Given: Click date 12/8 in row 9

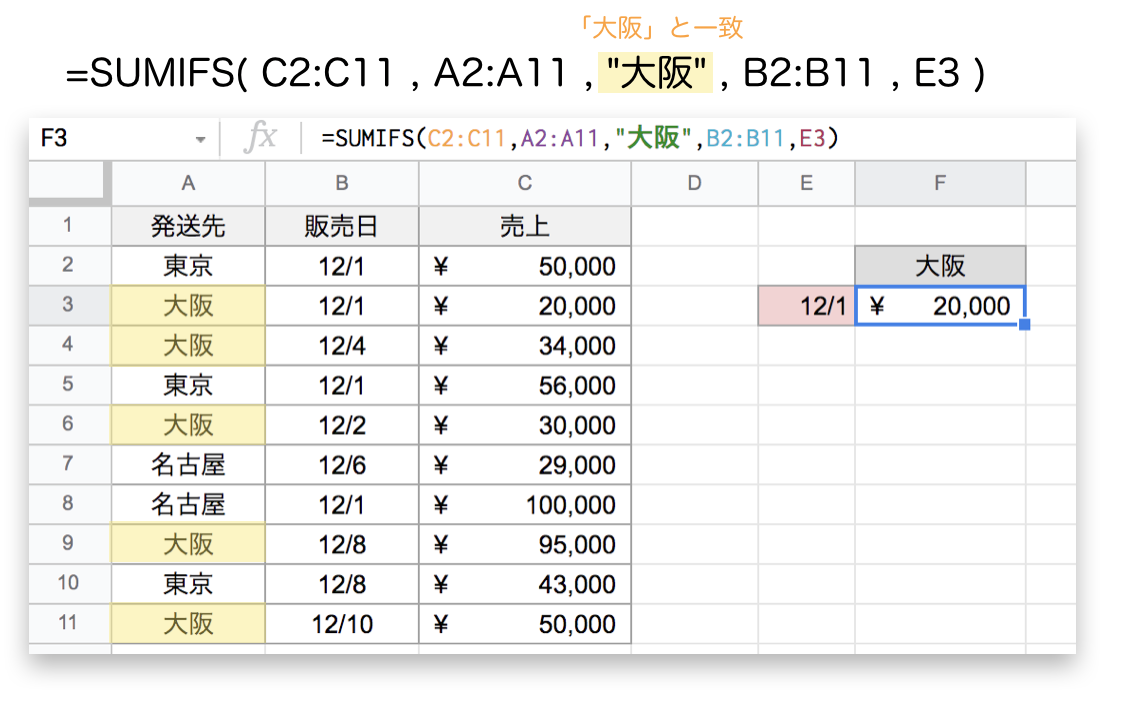Looking at the screenshot, I should (342, 544).
